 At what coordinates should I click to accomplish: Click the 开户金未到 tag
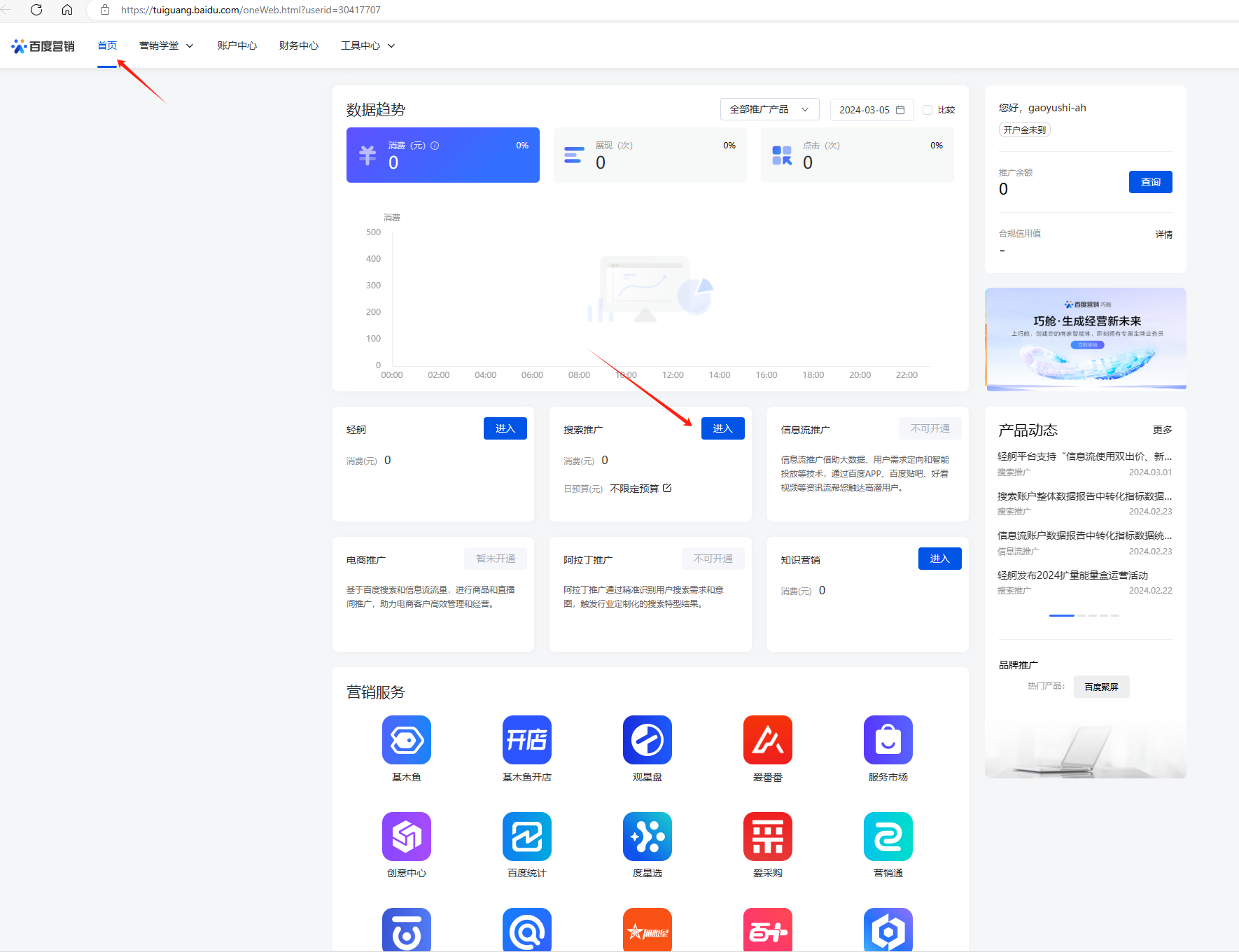pyautogui.click(x=1025, y=129)
